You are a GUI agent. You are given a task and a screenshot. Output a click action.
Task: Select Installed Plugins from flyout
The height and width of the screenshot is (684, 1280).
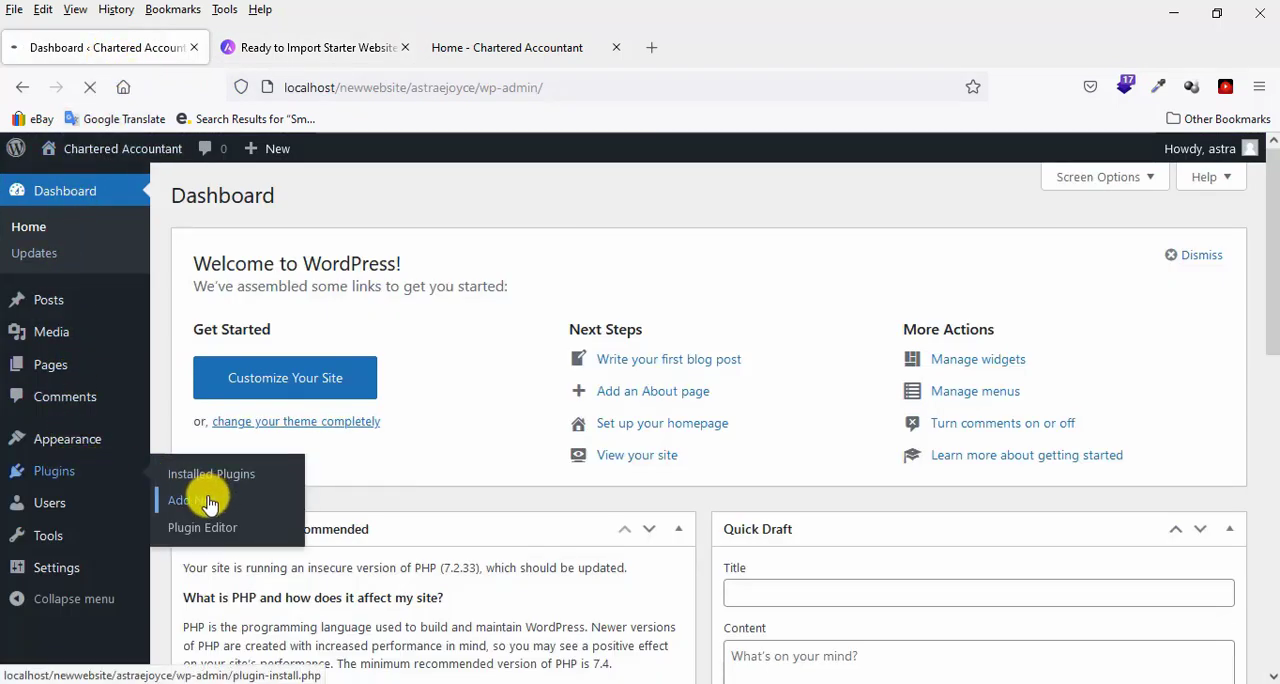coord(211,474)
